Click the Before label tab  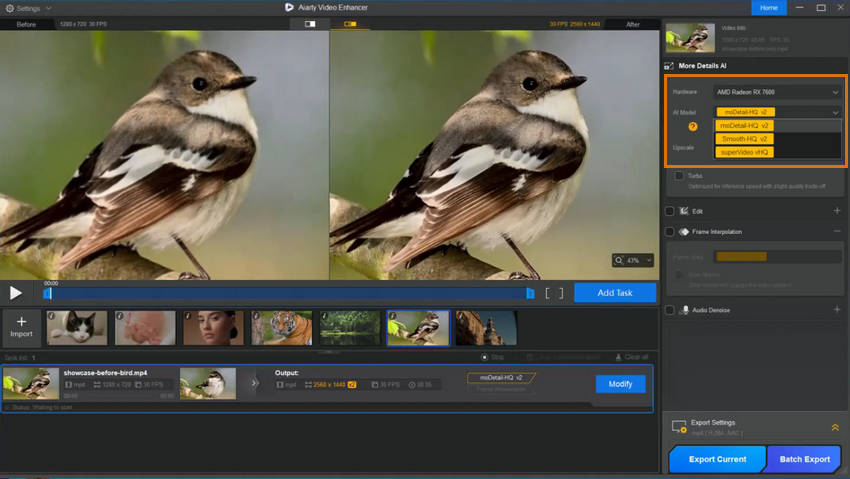click(26, 24)
